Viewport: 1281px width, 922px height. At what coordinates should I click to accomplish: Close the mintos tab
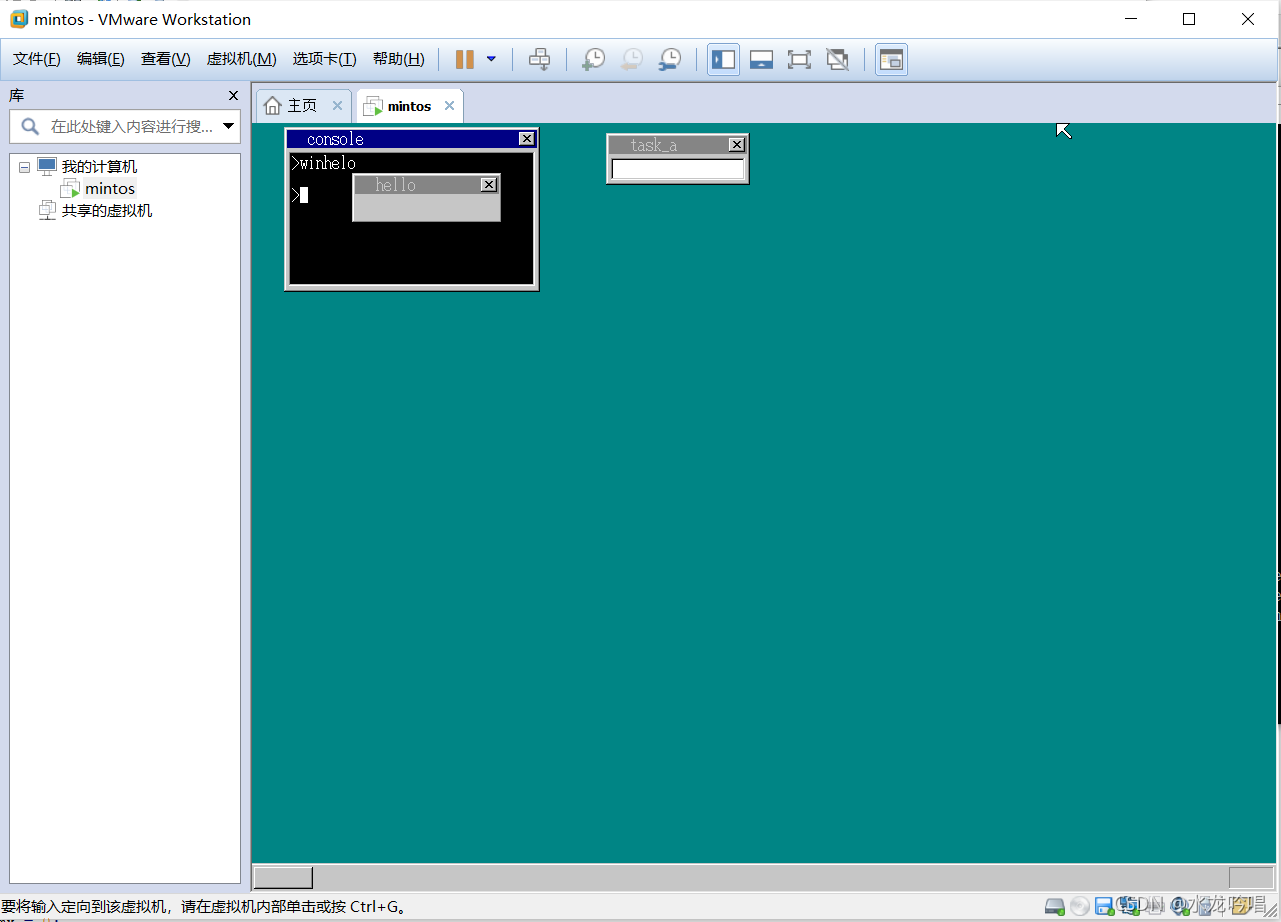(449, 106)
